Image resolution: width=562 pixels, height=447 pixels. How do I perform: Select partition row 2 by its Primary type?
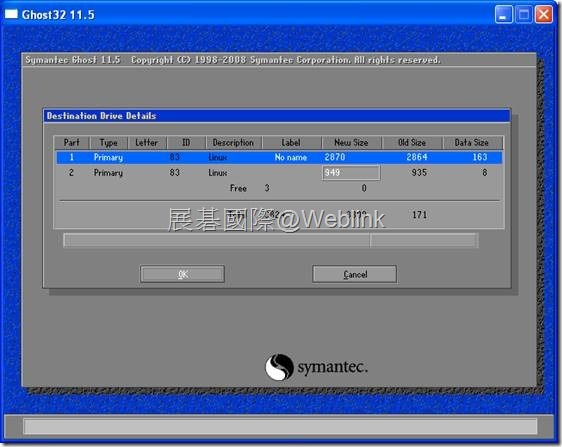point(108,173)
